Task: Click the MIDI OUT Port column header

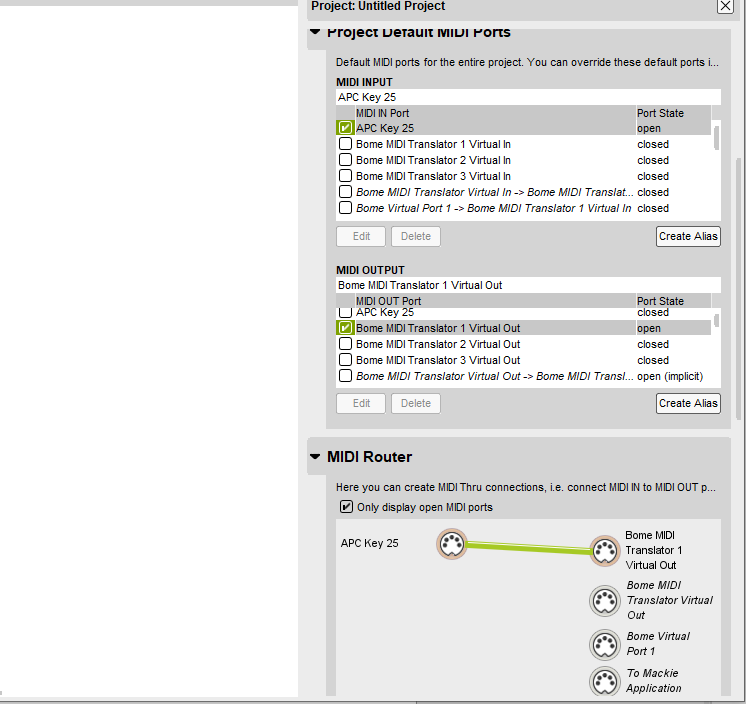Action: click(495, 301)
